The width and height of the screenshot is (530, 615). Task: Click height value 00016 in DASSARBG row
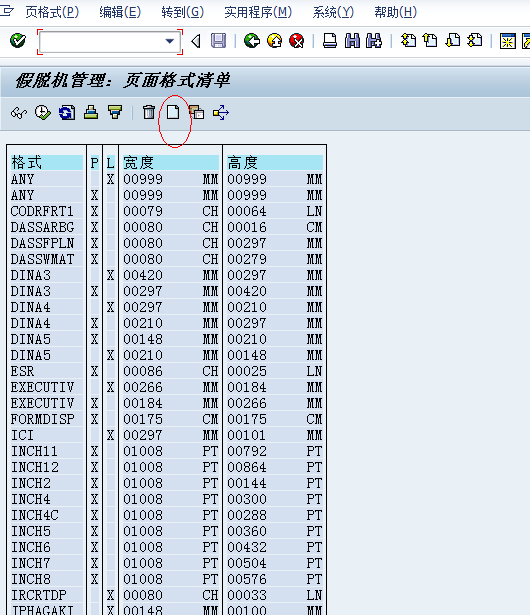coord(247,227)
